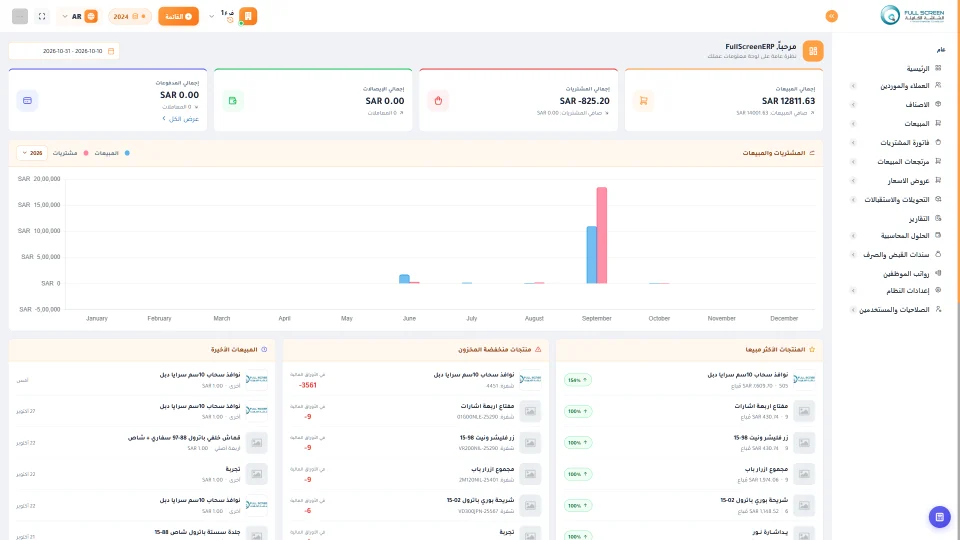Click the orange dashboard grid icon beside مرحباً

[813, 51]
